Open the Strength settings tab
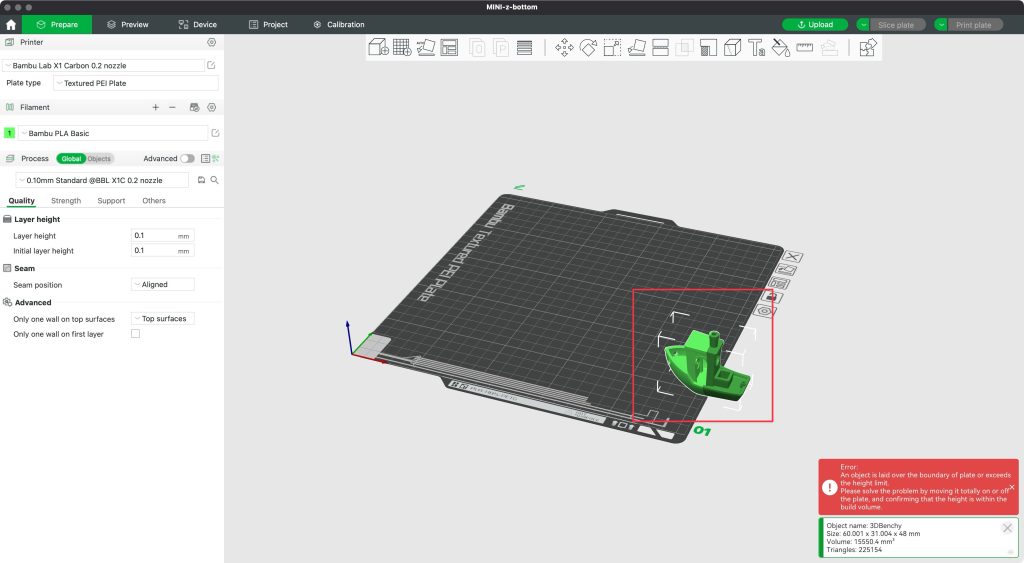 click(x=66, y=201)
